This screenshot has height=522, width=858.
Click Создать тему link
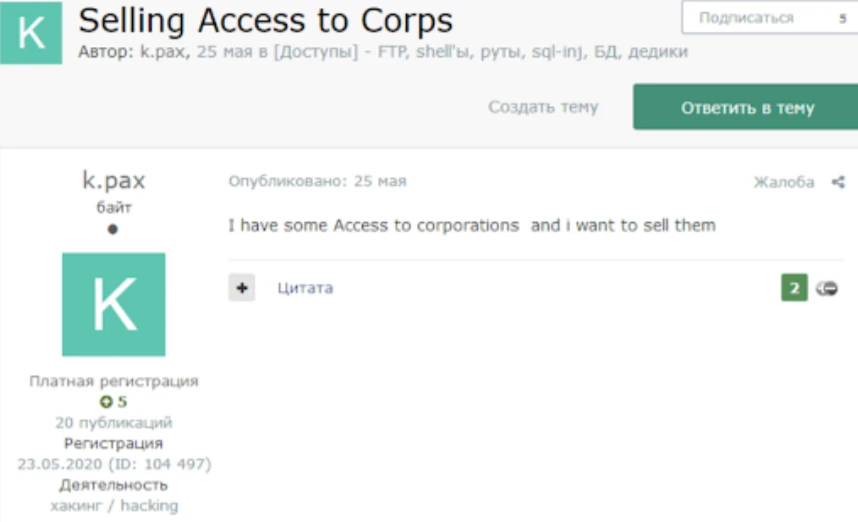pyautogui.click(x=543, y=107)
